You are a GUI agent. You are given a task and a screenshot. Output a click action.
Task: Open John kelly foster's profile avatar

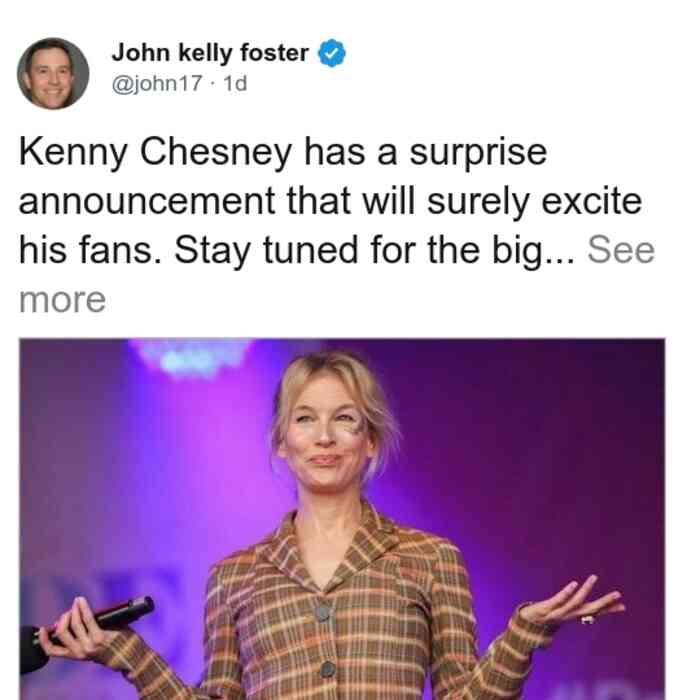[x=53, y=74]
